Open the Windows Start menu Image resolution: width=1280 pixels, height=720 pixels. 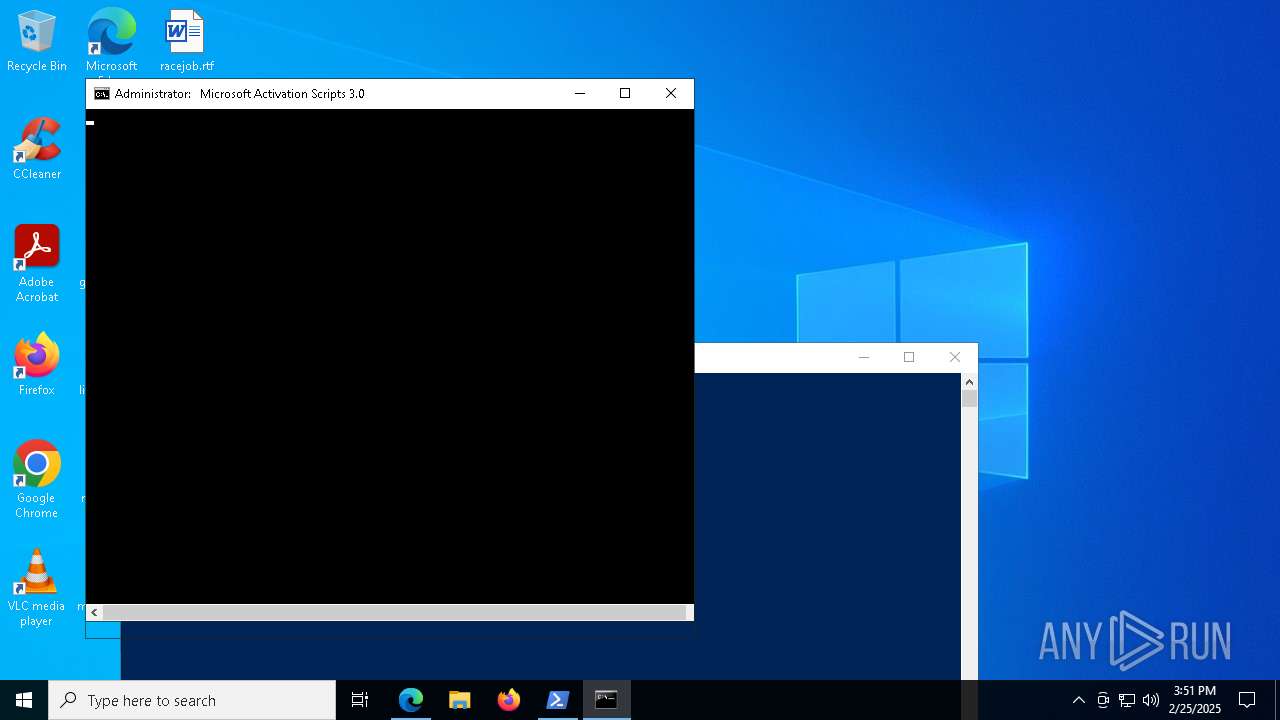click(x=24, y=700)
